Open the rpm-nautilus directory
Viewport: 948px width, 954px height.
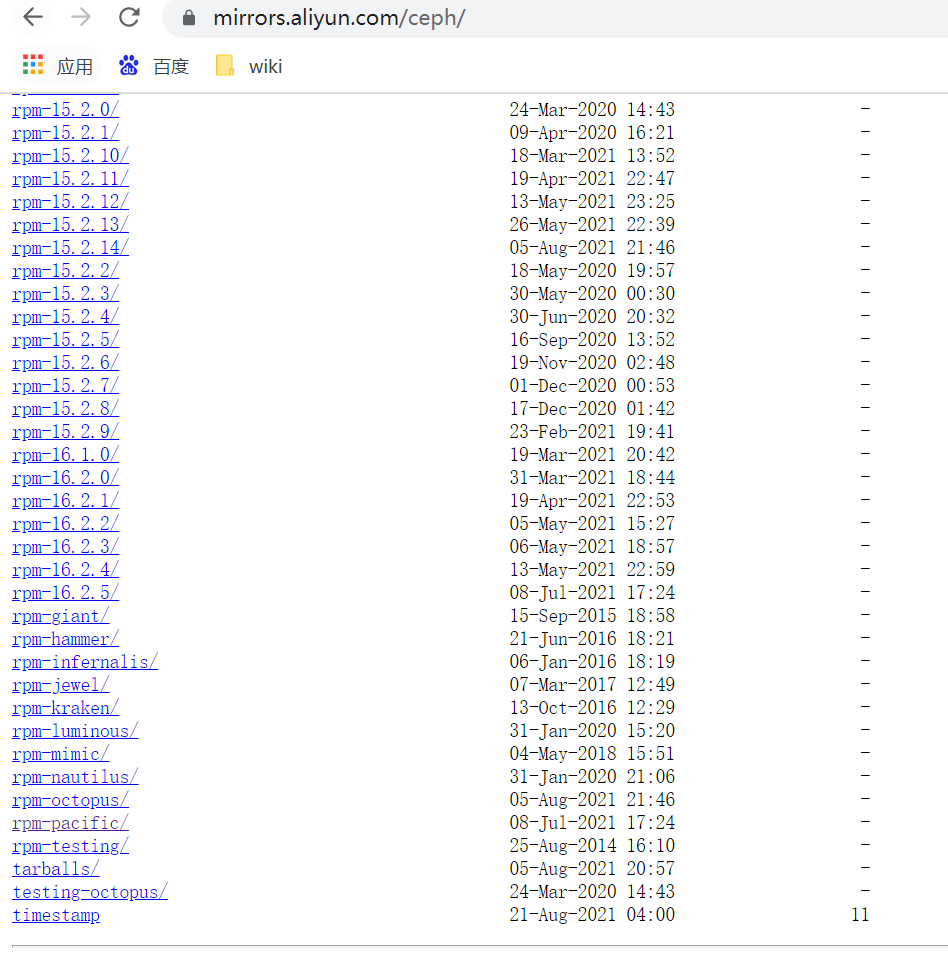click(x=74, y=777)
